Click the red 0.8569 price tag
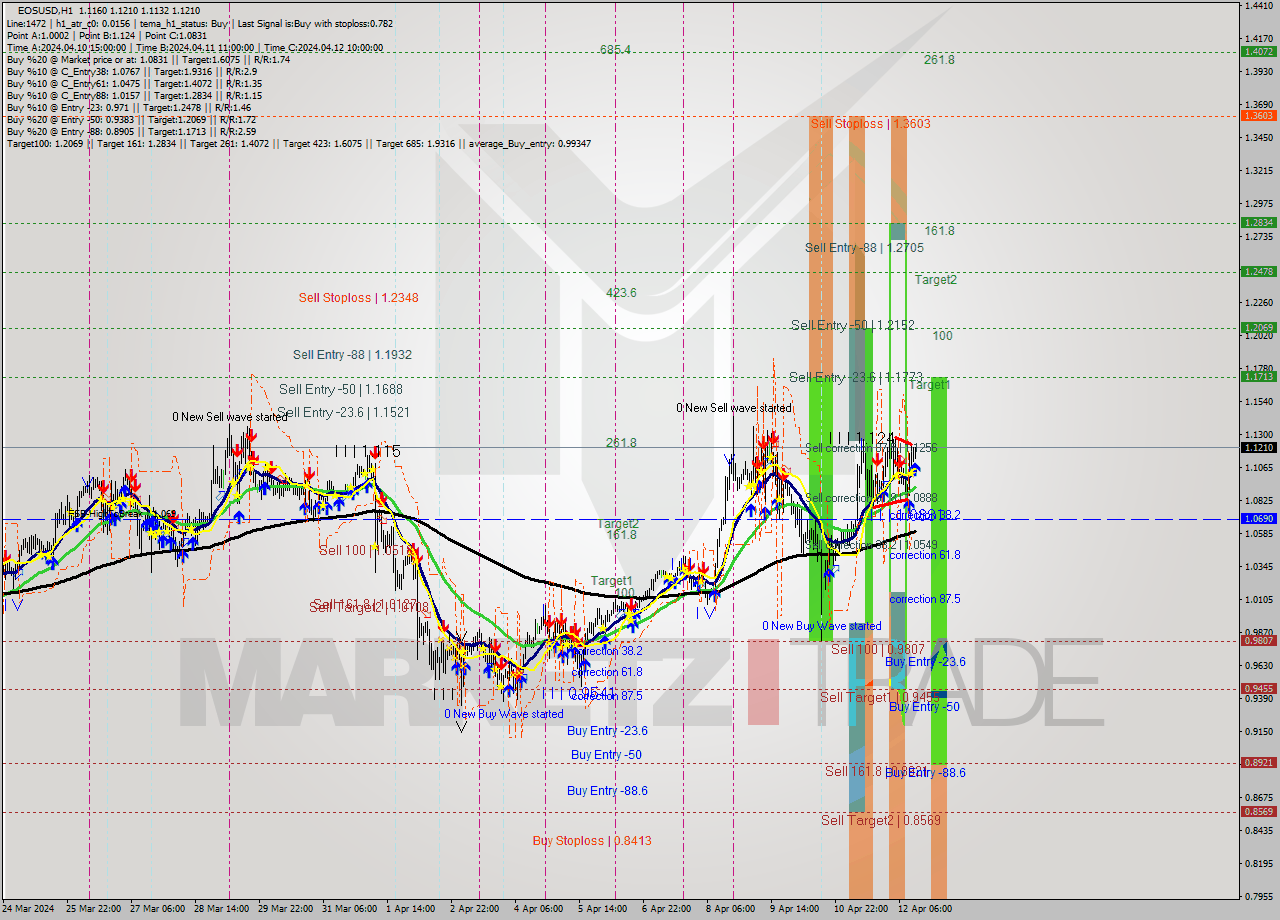This screenshot has width=1280, height=920. pos(1257,812)
